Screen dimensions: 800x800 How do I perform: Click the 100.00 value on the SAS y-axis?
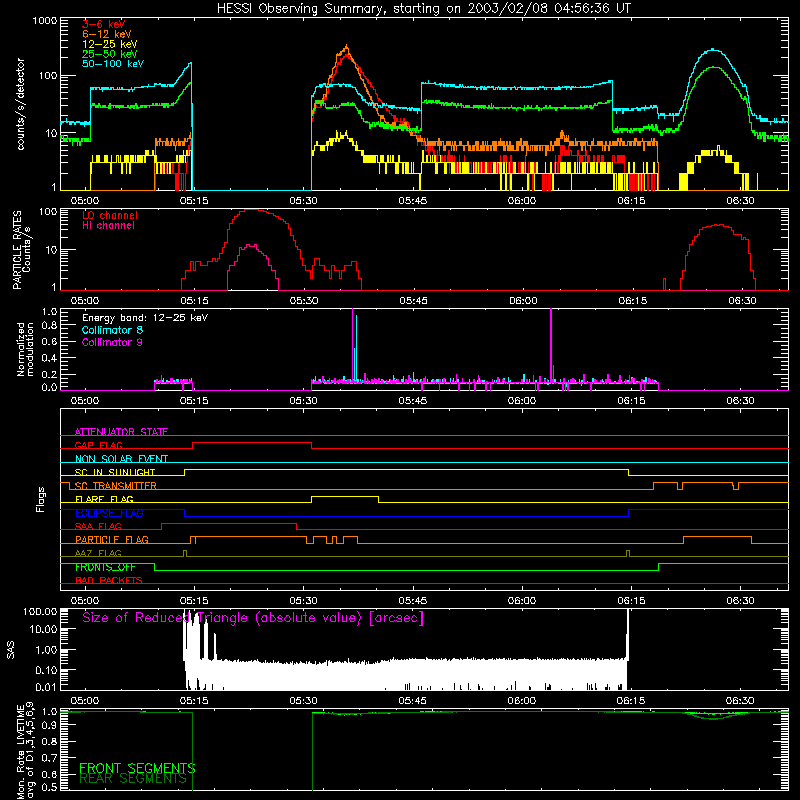(40, 611)
